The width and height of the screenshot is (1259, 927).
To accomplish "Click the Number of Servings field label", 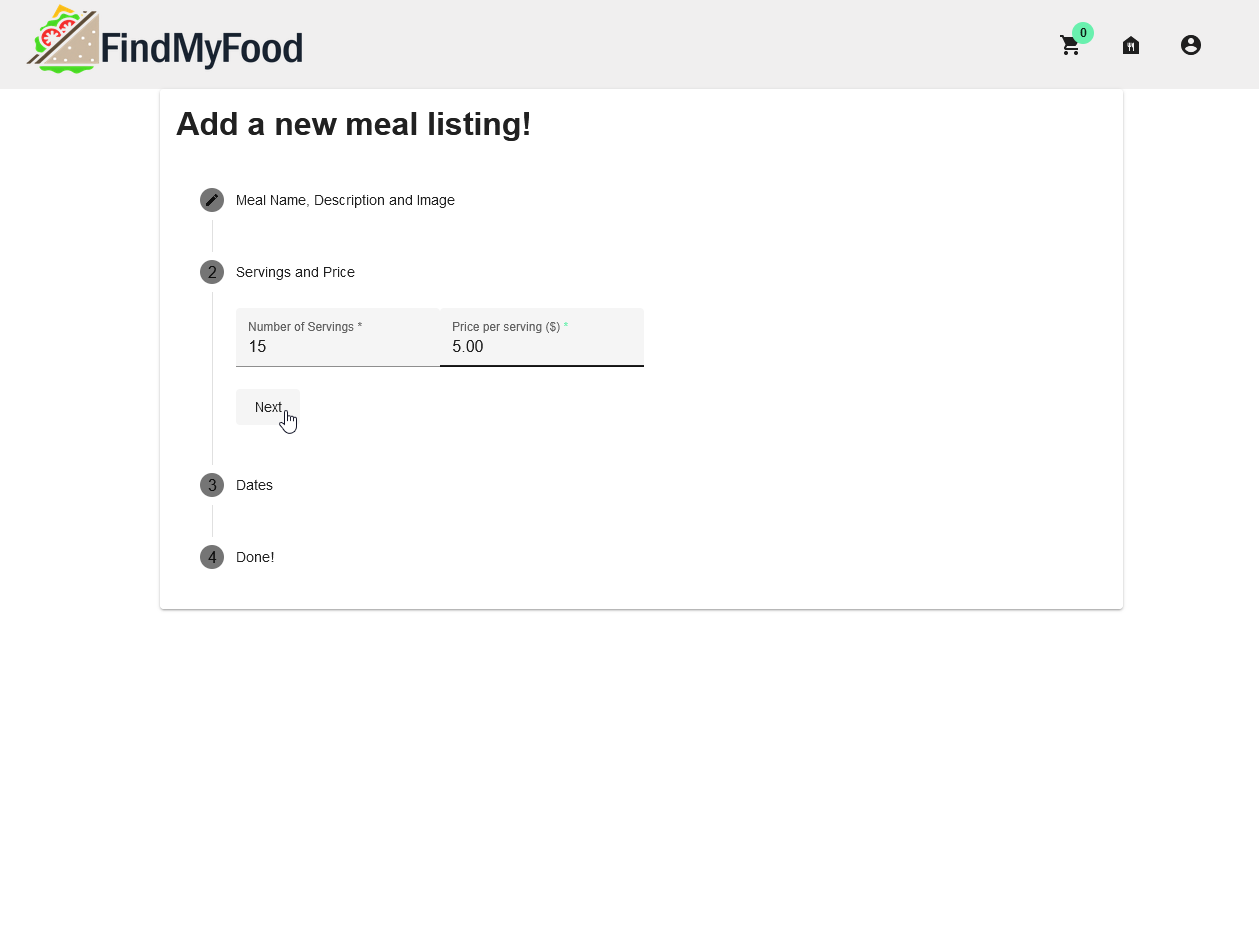I will pos(304,327).
